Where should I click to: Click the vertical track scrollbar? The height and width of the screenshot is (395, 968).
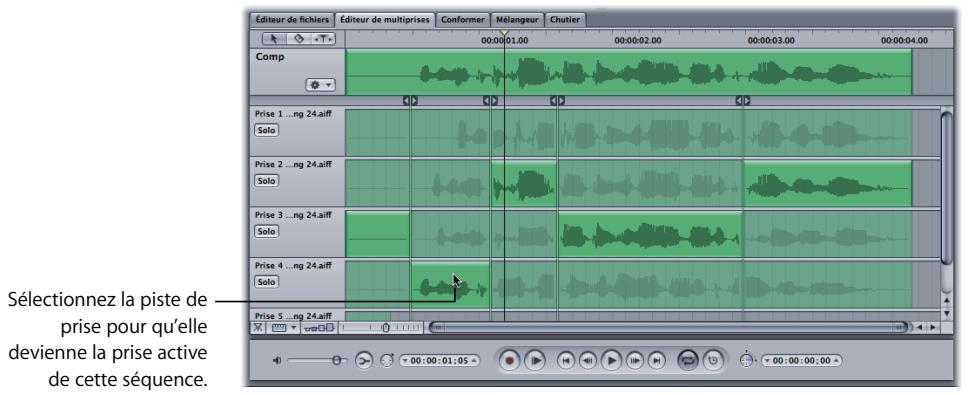[947, 188]
